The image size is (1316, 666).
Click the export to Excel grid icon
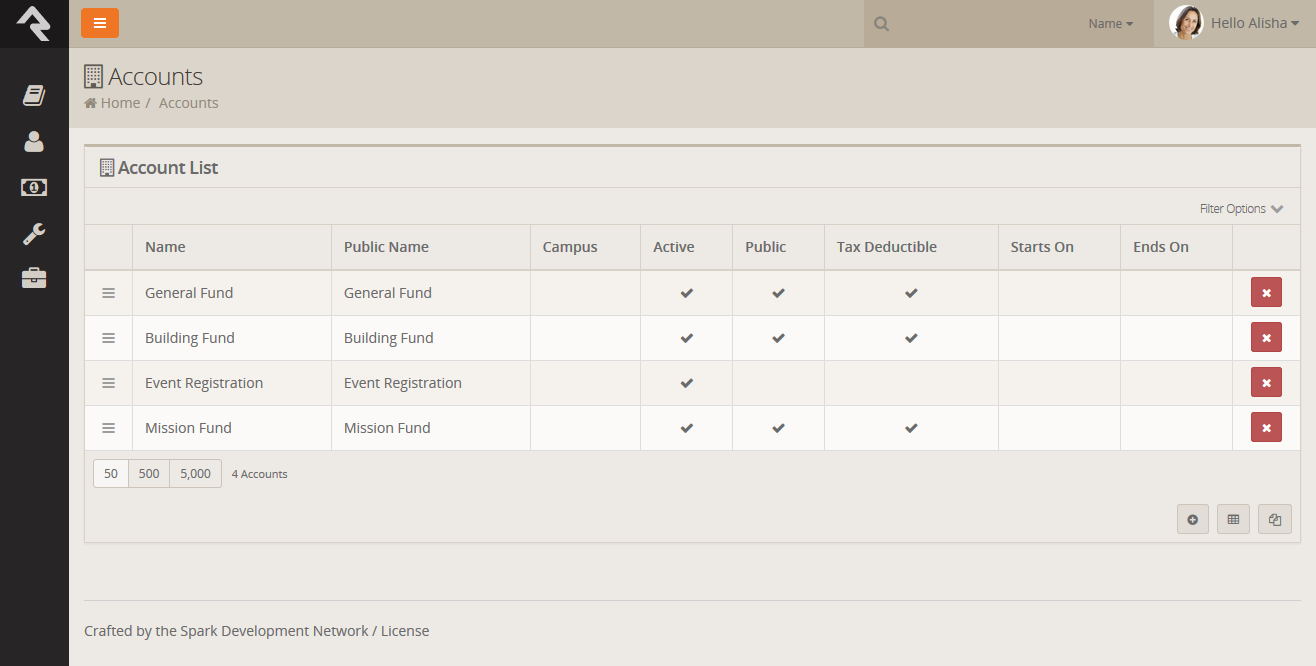[x=1233, y=519]
